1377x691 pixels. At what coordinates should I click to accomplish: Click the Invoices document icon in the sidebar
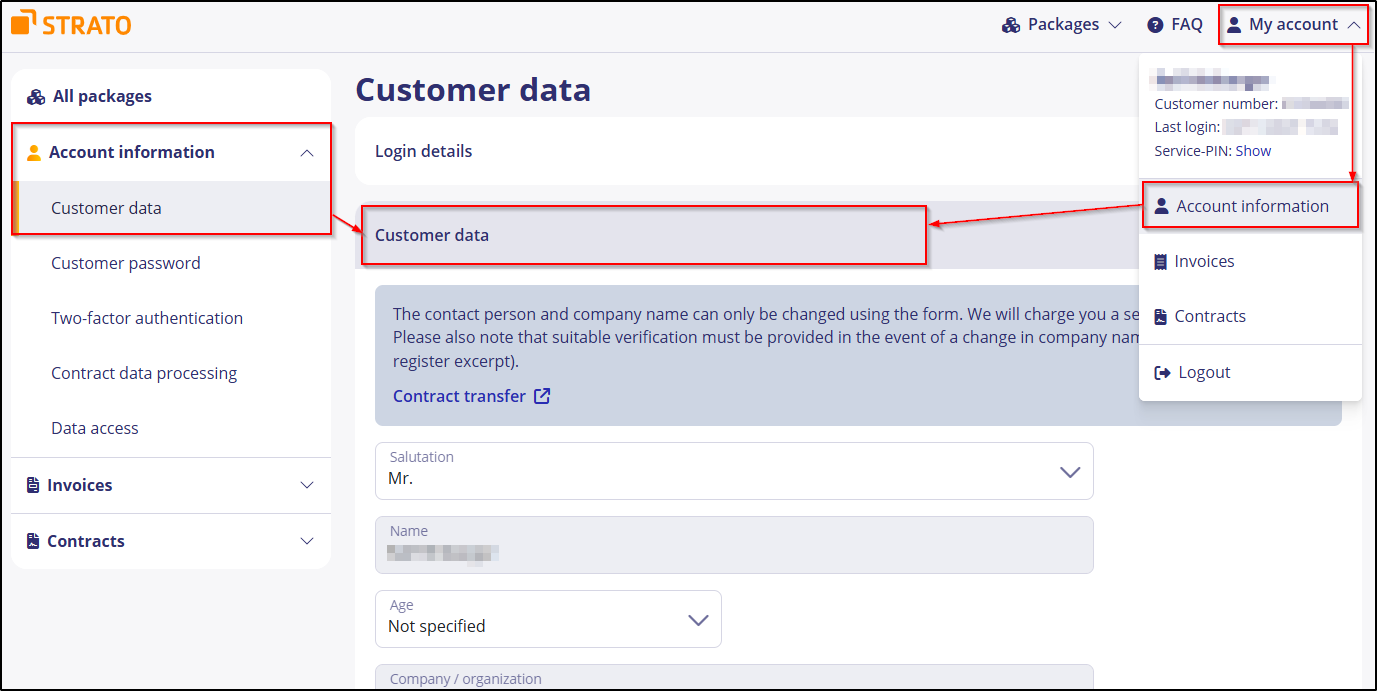31,485
